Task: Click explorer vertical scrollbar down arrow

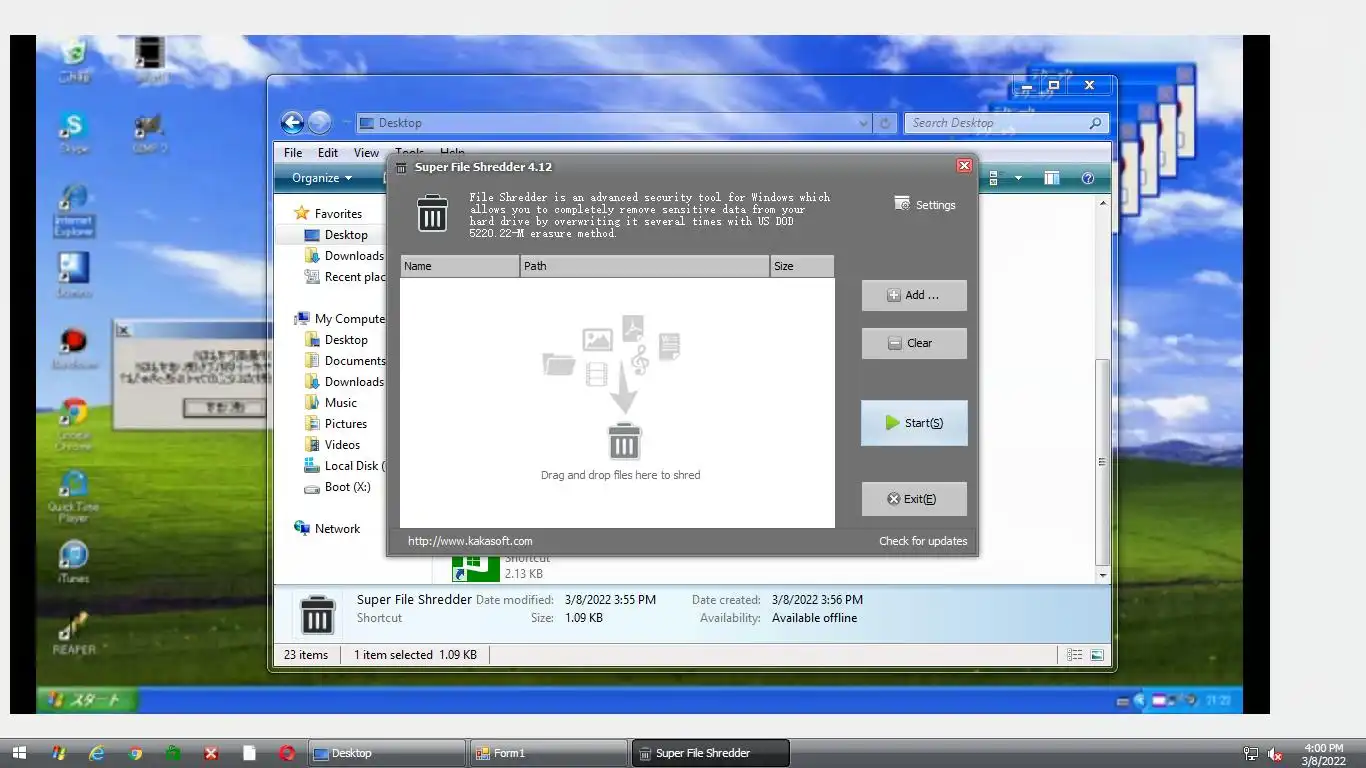Action: 1103,576
